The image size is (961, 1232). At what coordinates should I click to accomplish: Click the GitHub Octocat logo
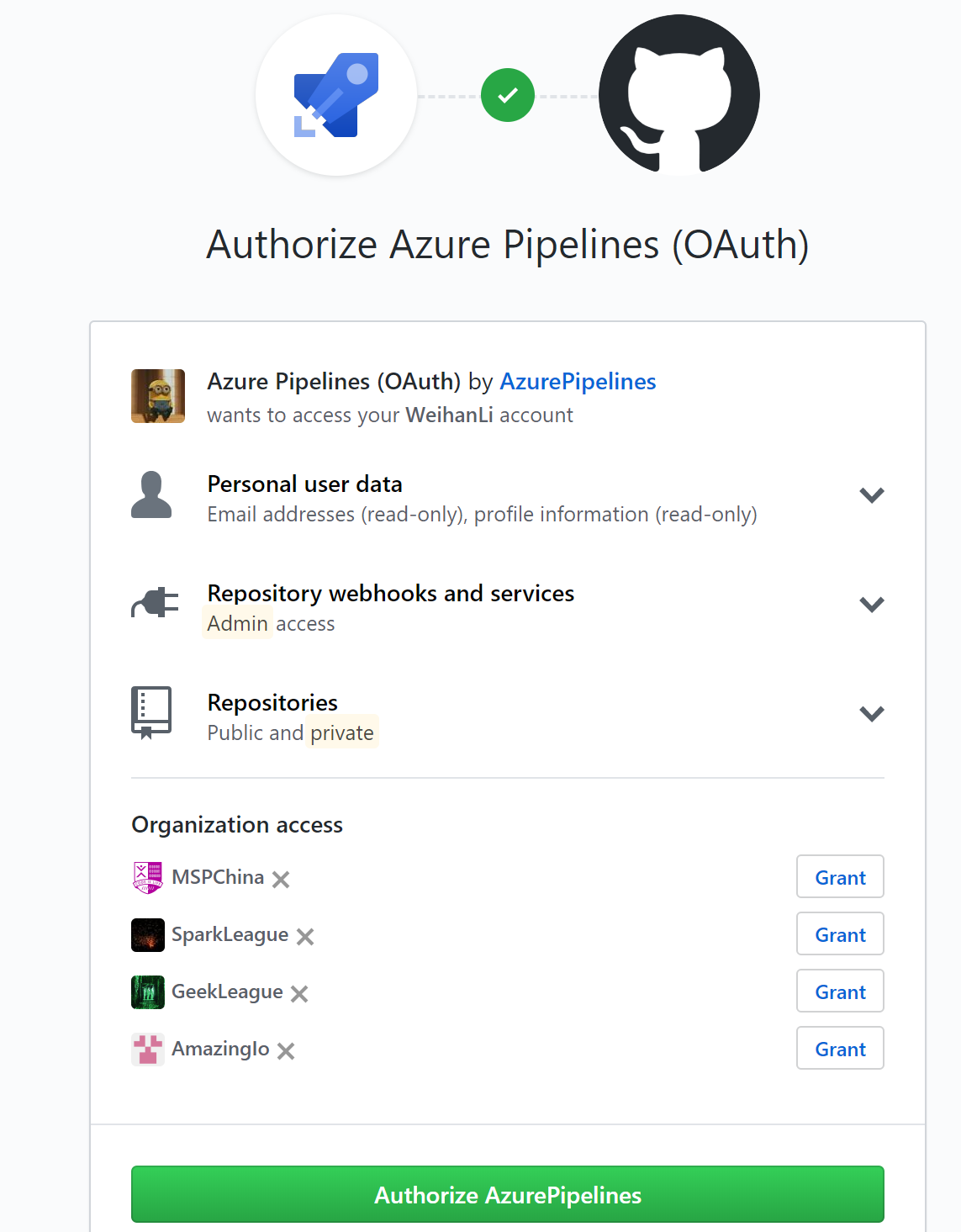click(x=679, y=95)
